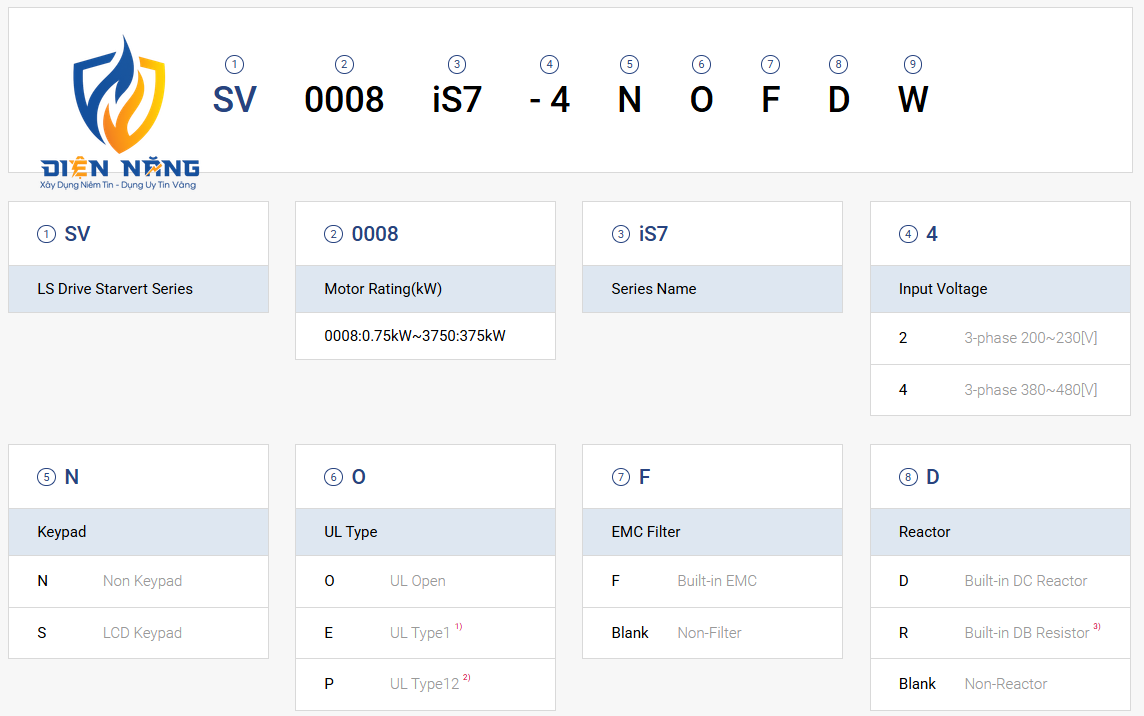The image size is (1144, 716).
Task: Click card title '① SV'
Action: coord(63,234)
